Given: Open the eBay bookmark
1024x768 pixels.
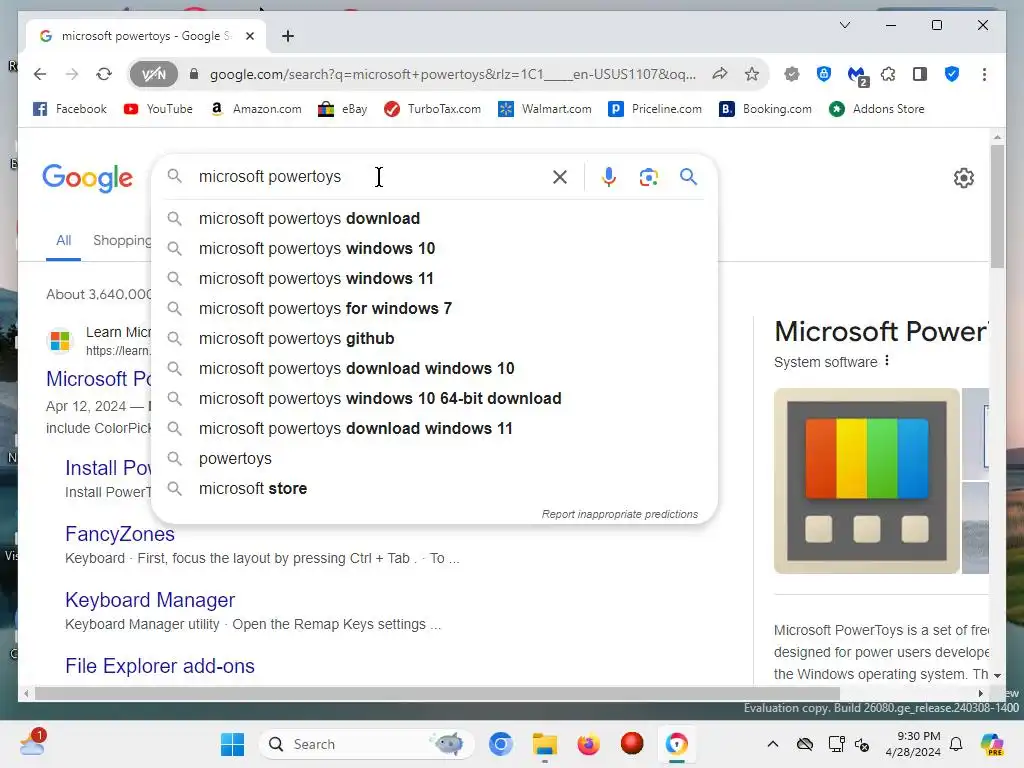Looking at the screenshot, I should [x=343, y=109].
